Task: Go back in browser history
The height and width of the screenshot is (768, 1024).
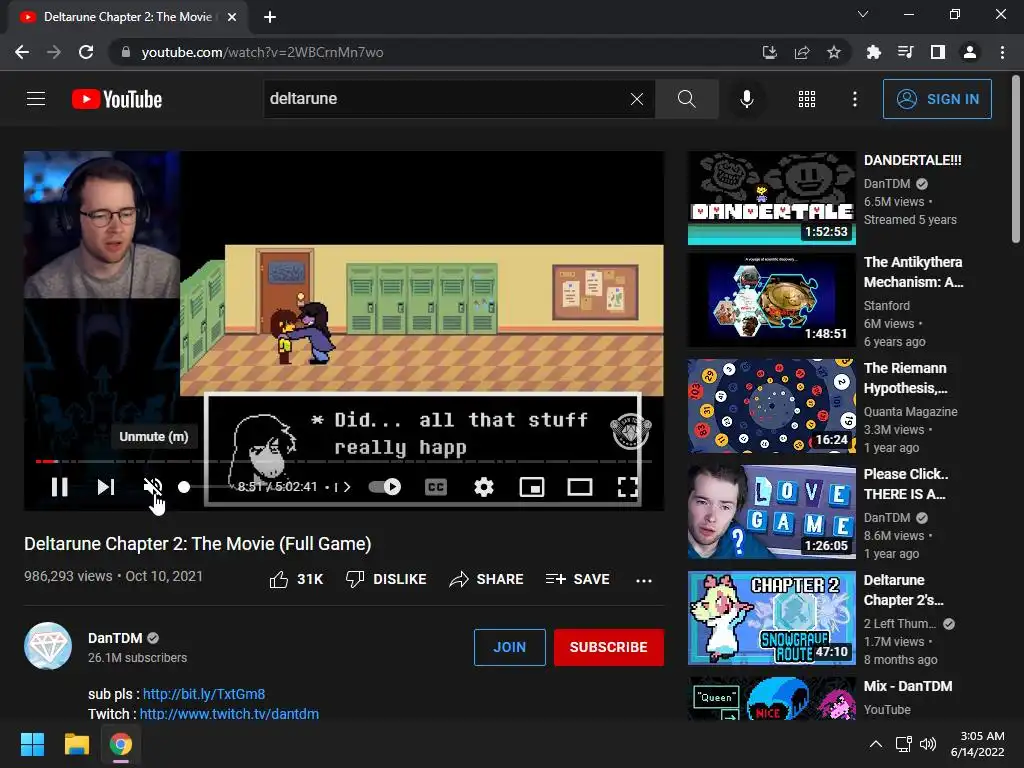Action: pos(22,52)
